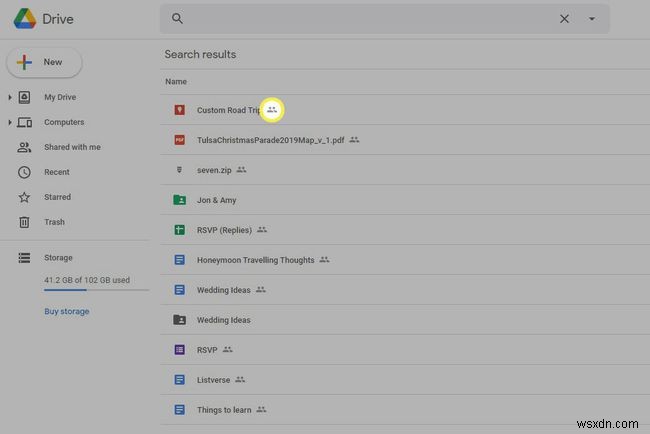Click shared icon beside Custom Road Trip
Viewport: 650px width, 434px height.
coord(272,110)
